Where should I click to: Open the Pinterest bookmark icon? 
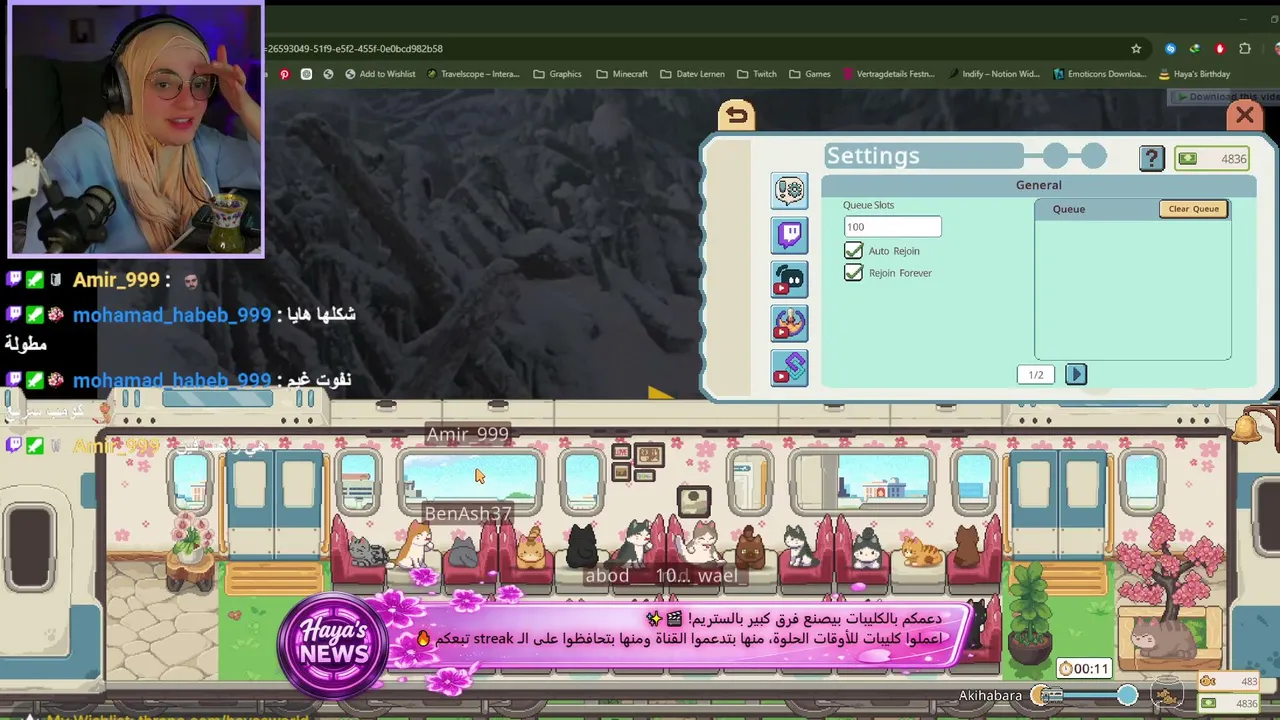[x=285, y=74]
